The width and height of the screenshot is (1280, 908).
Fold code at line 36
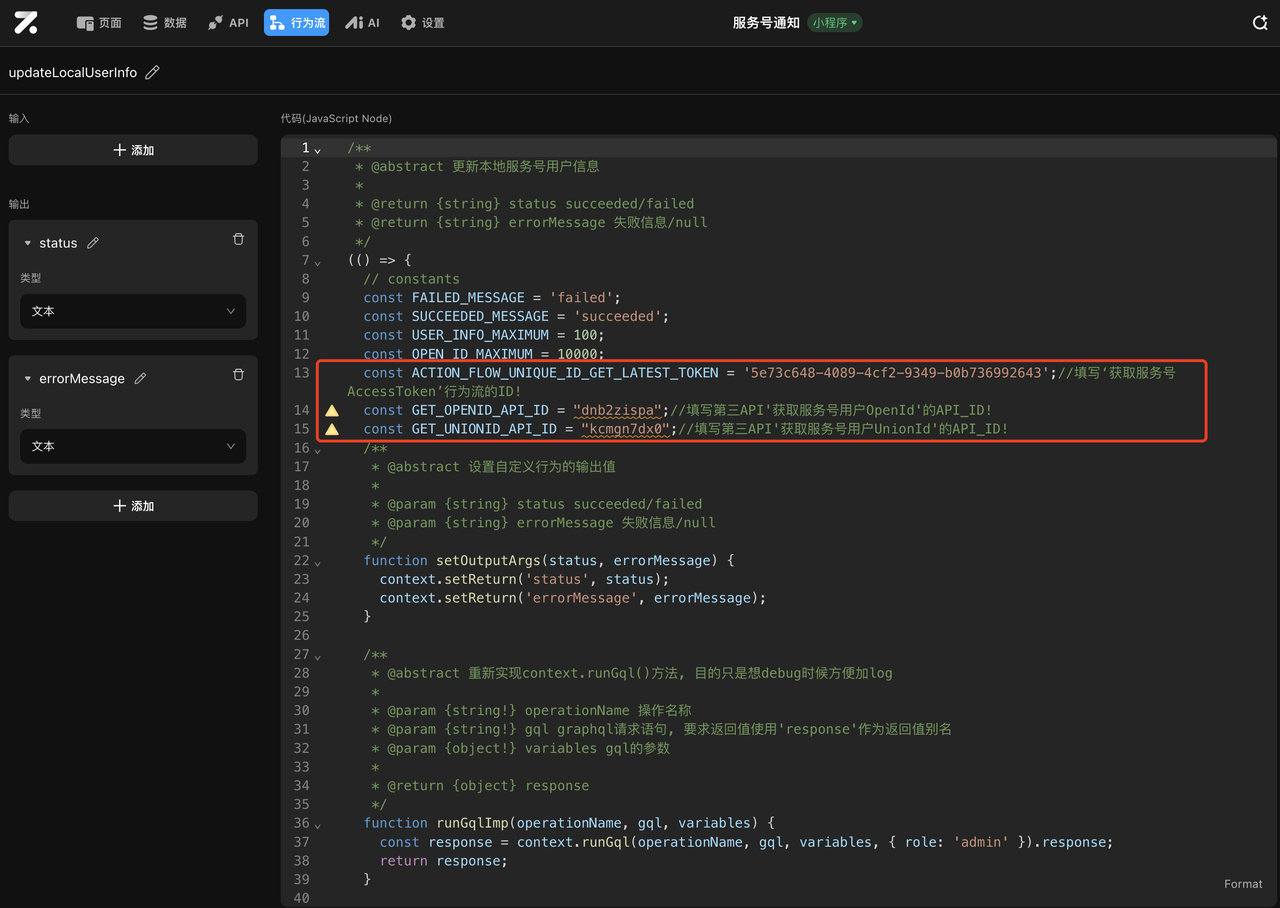click(318, 824)
